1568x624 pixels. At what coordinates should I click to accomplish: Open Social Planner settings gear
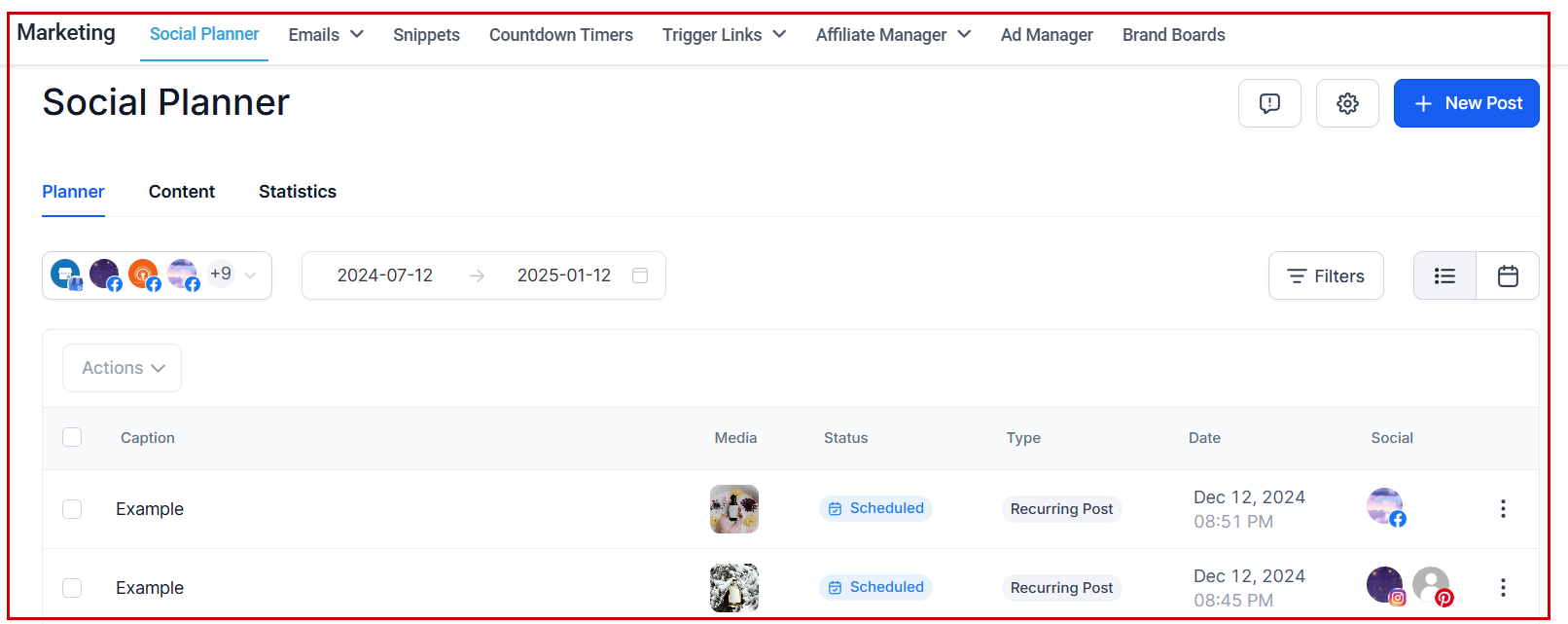[1347, 103]
